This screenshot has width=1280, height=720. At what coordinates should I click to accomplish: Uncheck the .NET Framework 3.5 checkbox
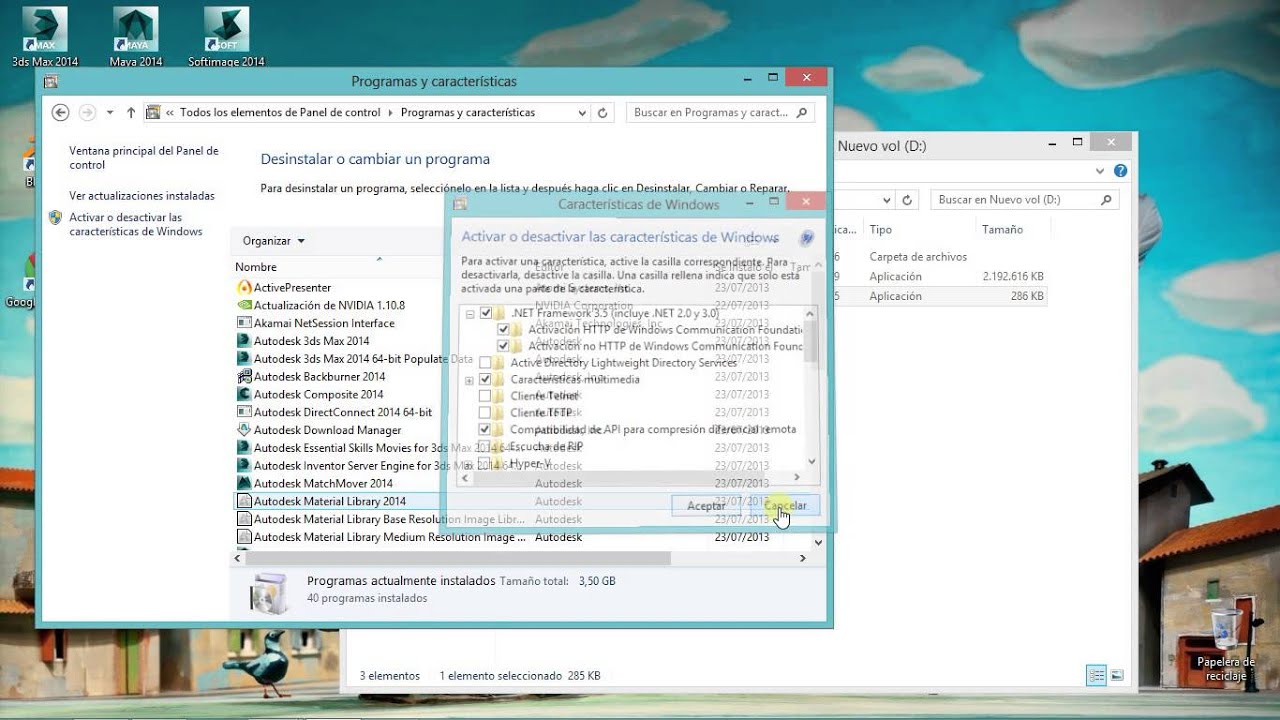click(485, 313)
